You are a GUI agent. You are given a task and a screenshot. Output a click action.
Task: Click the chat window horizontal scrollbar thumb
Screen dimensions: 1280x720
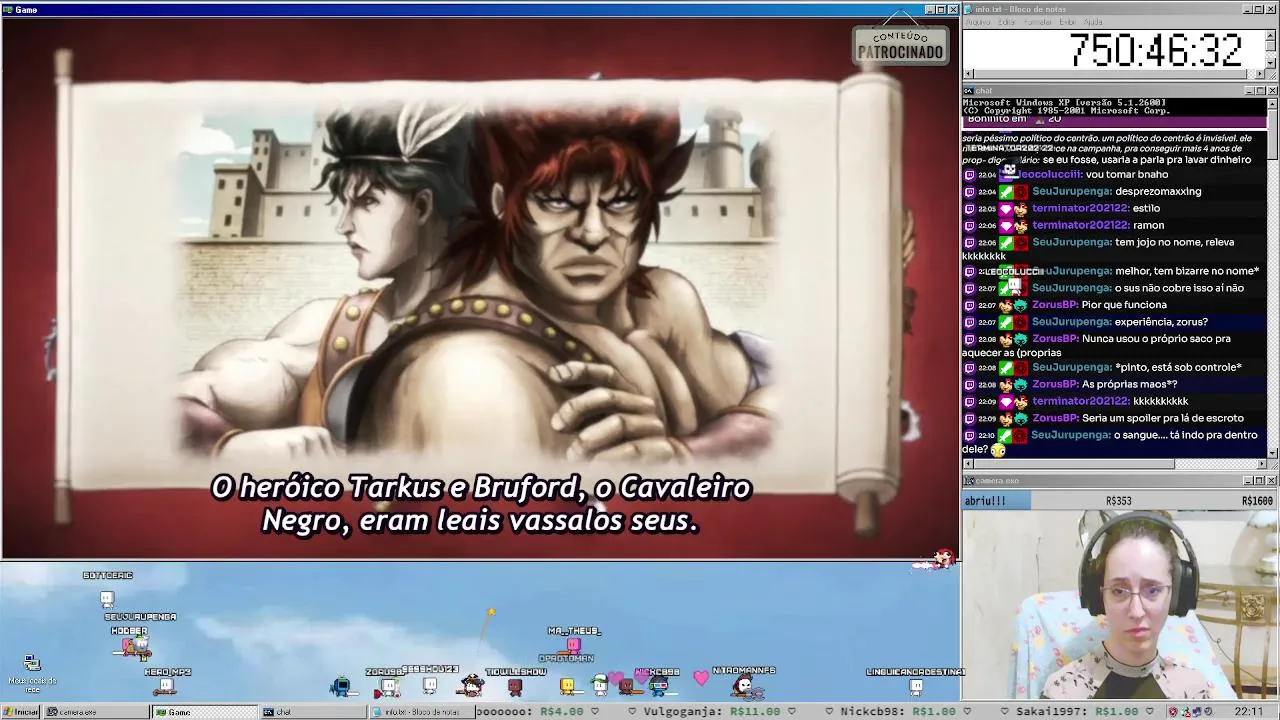coord(1073,463)
